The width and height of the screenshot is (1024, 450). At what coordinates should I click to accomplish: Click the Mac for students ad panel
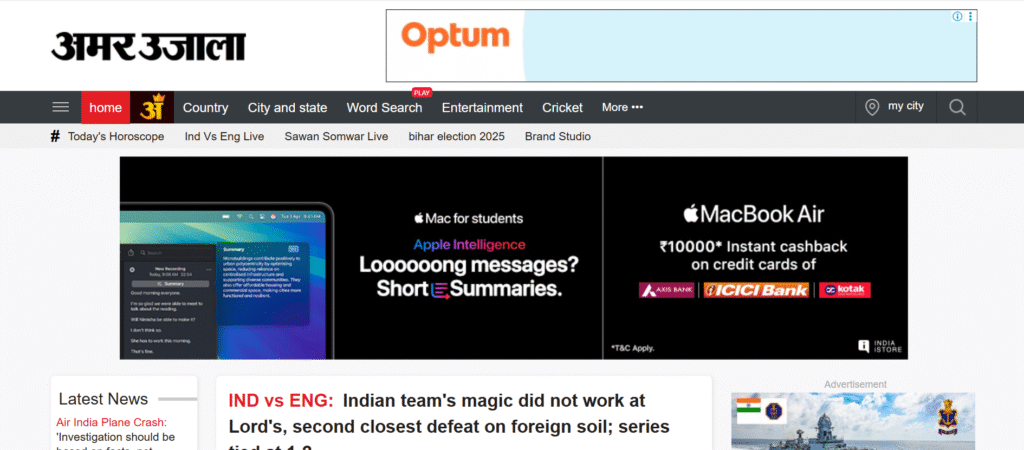point(361,257)
